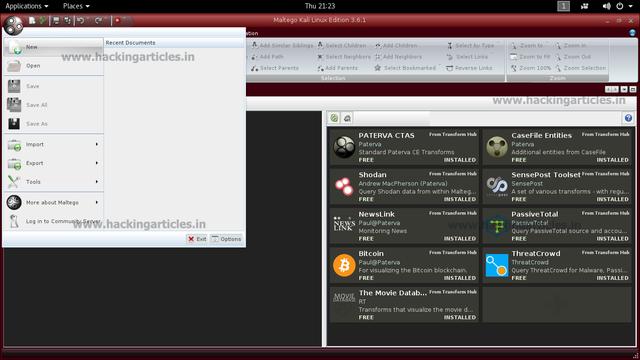Select the Save As menu entry
The width and height of the screenshot is (640, 360).
(53, 124)
